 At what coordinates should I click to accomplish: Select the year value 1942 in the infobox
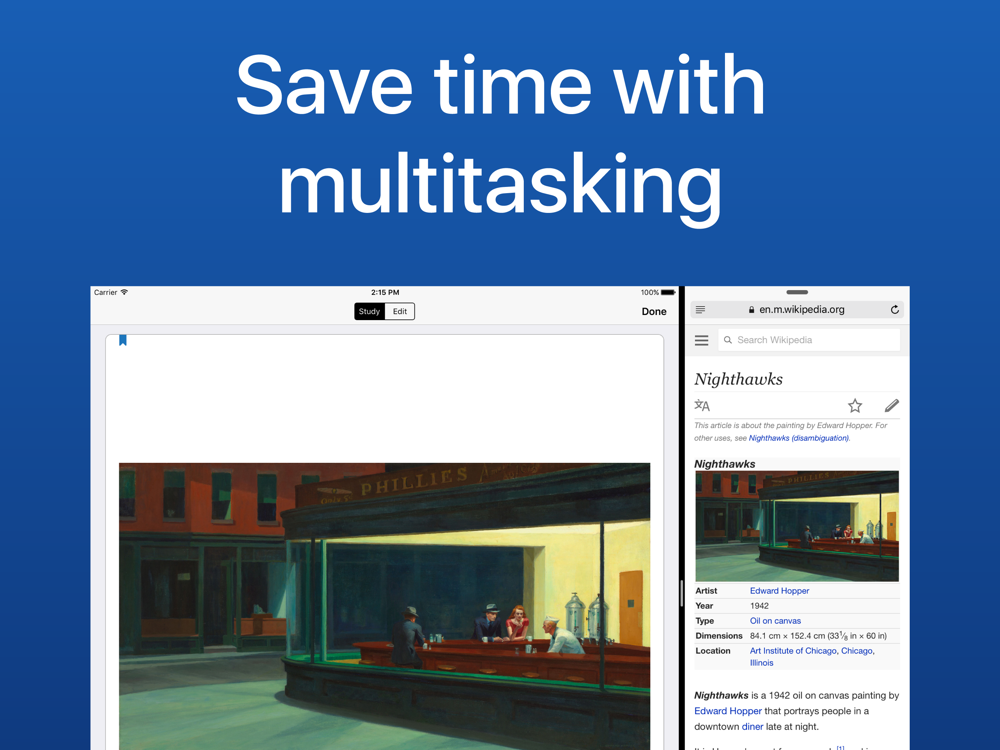point(759,606)
